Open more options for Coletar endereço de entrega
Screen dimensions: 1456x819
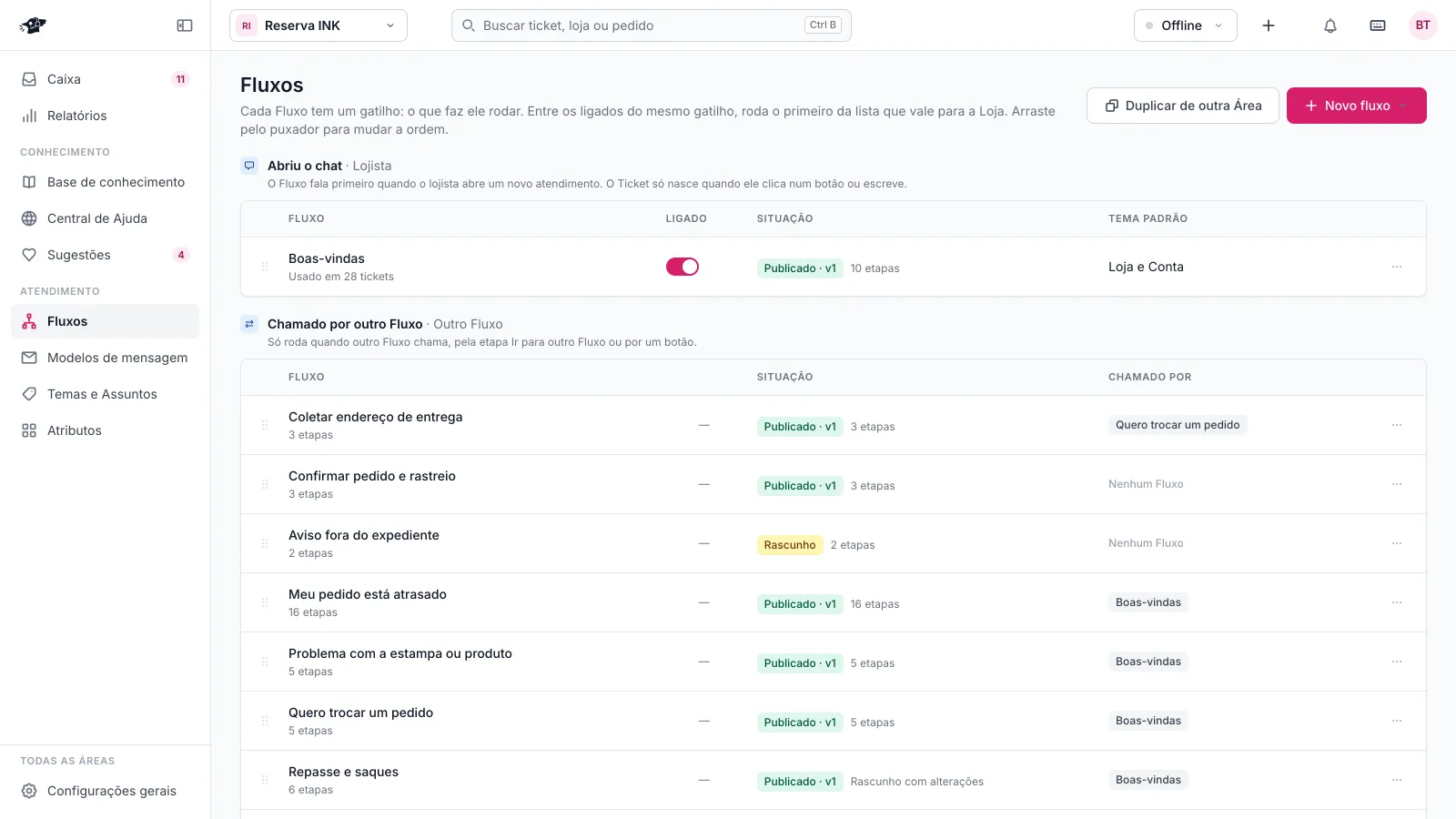(1397, 425)
